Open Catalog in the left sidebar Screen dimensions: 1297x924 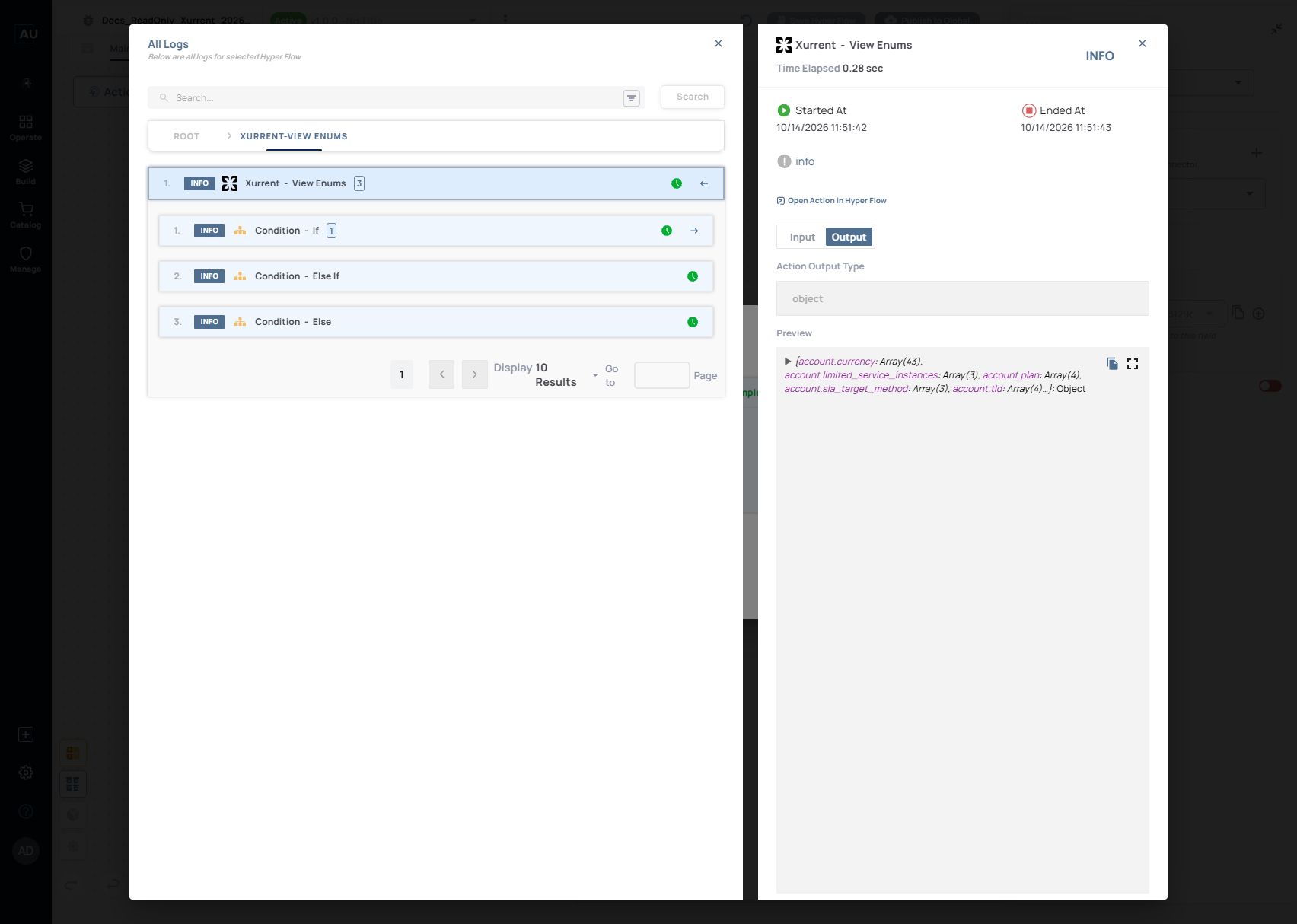coord(26,215)
